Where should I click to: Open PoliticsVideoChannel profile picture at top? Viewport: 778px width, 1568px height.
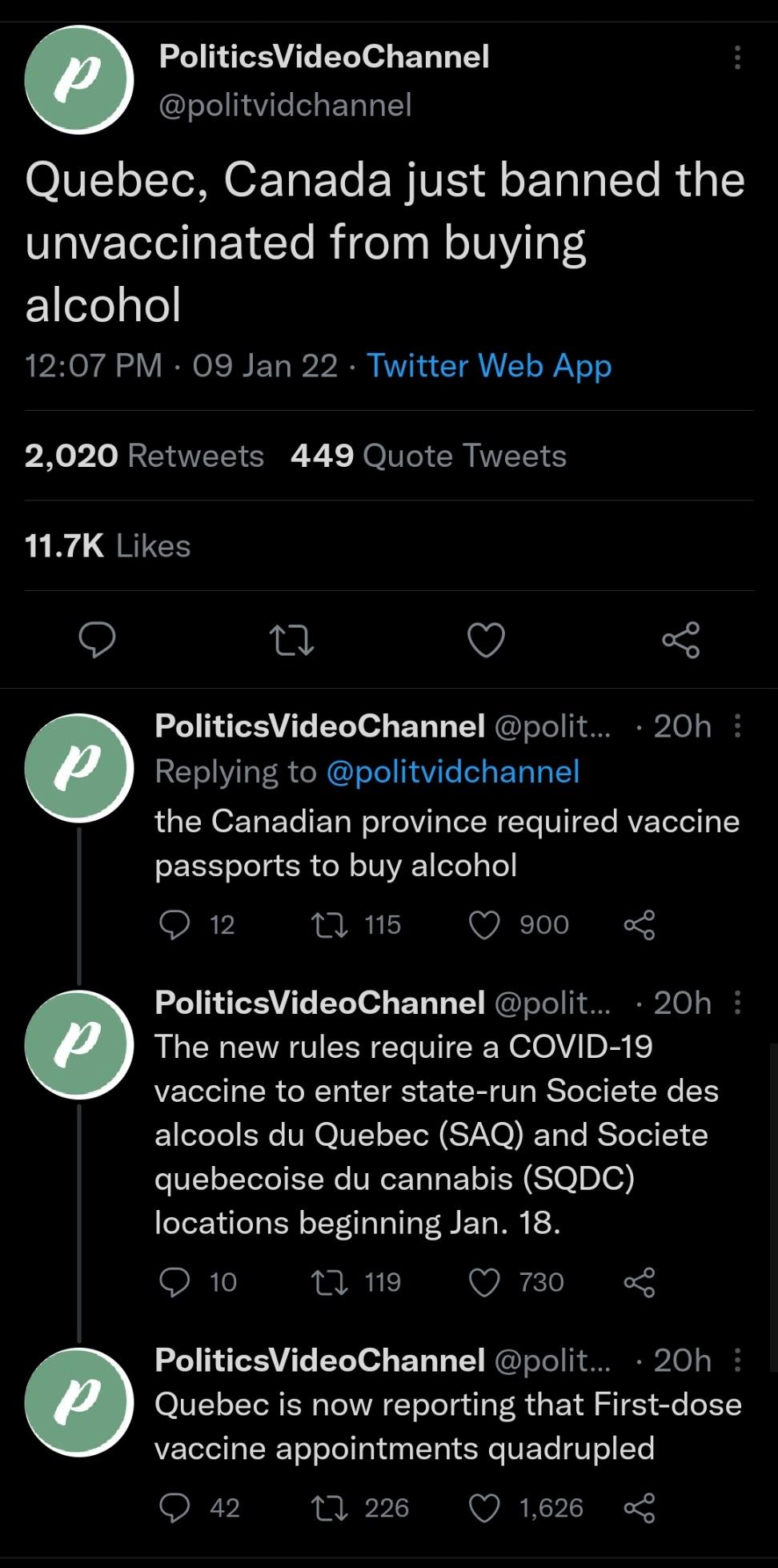(x=78, y=79)
